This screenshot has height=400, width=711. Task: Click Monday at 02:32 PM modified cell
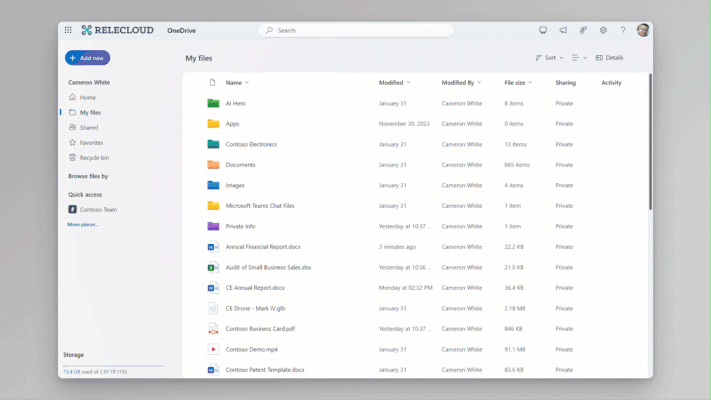click(405, 288)
